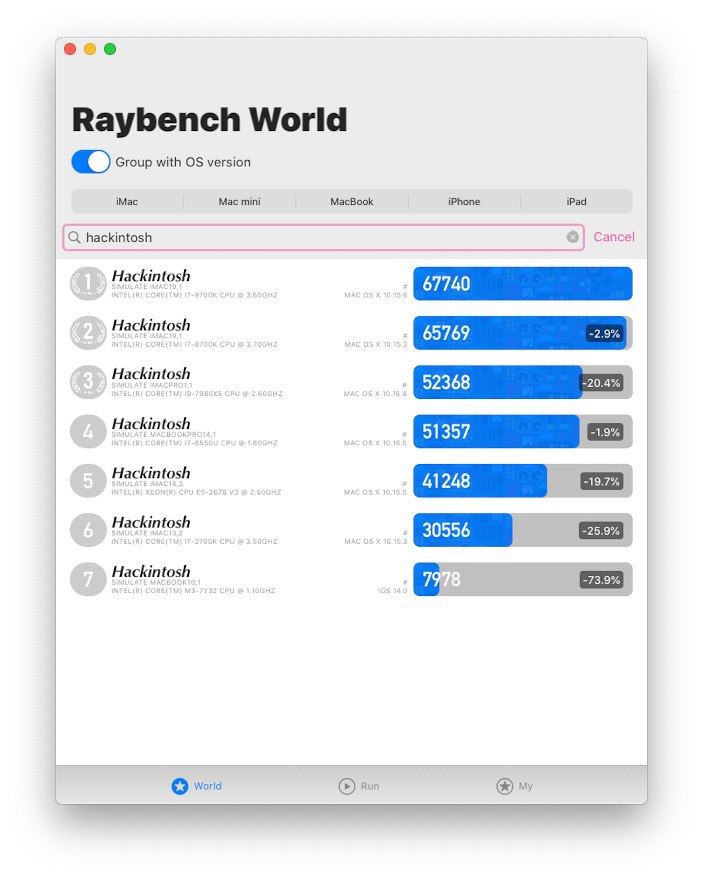Open the Hackintosh Xeon E5-2678 V3 entry

pos(351,480)
